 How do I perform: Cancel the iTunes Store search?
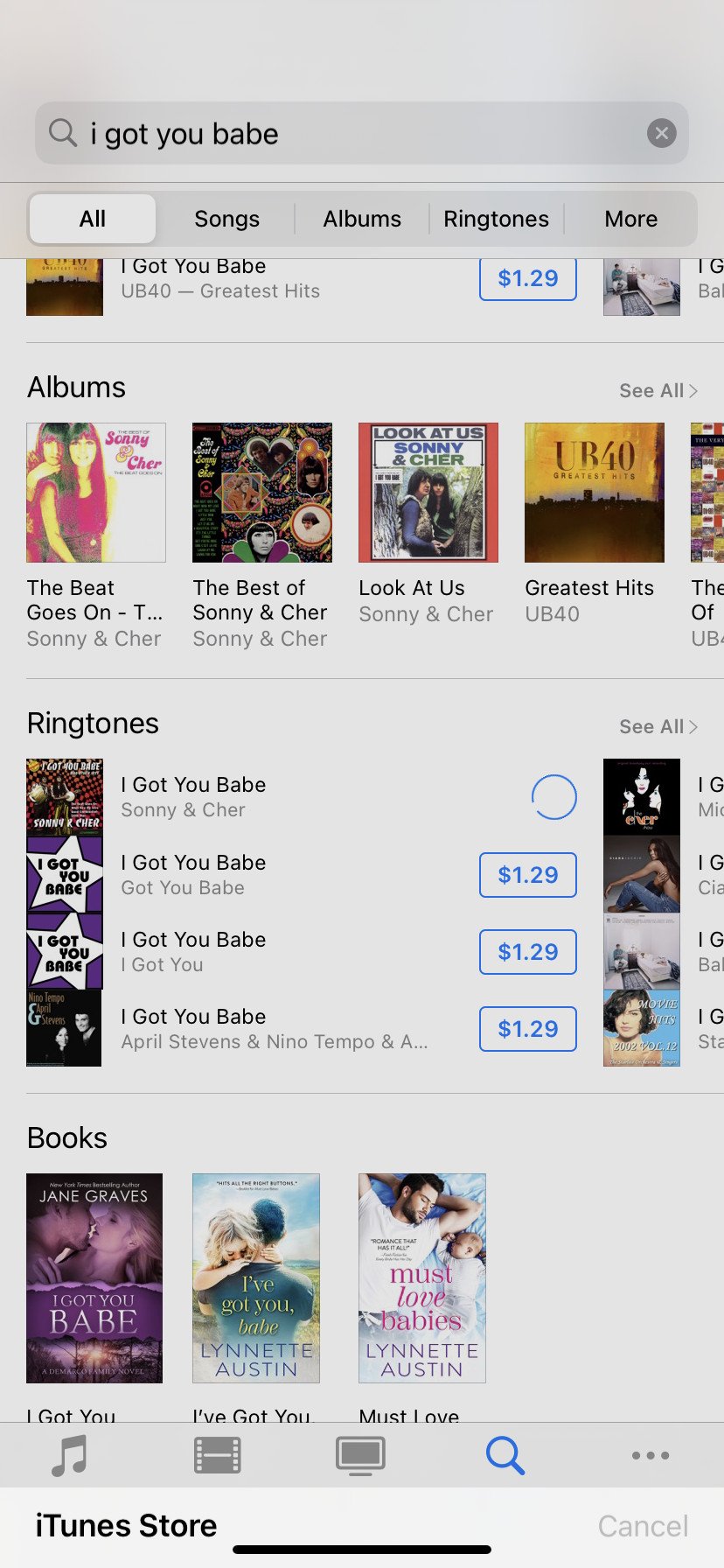coord(643,1526)
